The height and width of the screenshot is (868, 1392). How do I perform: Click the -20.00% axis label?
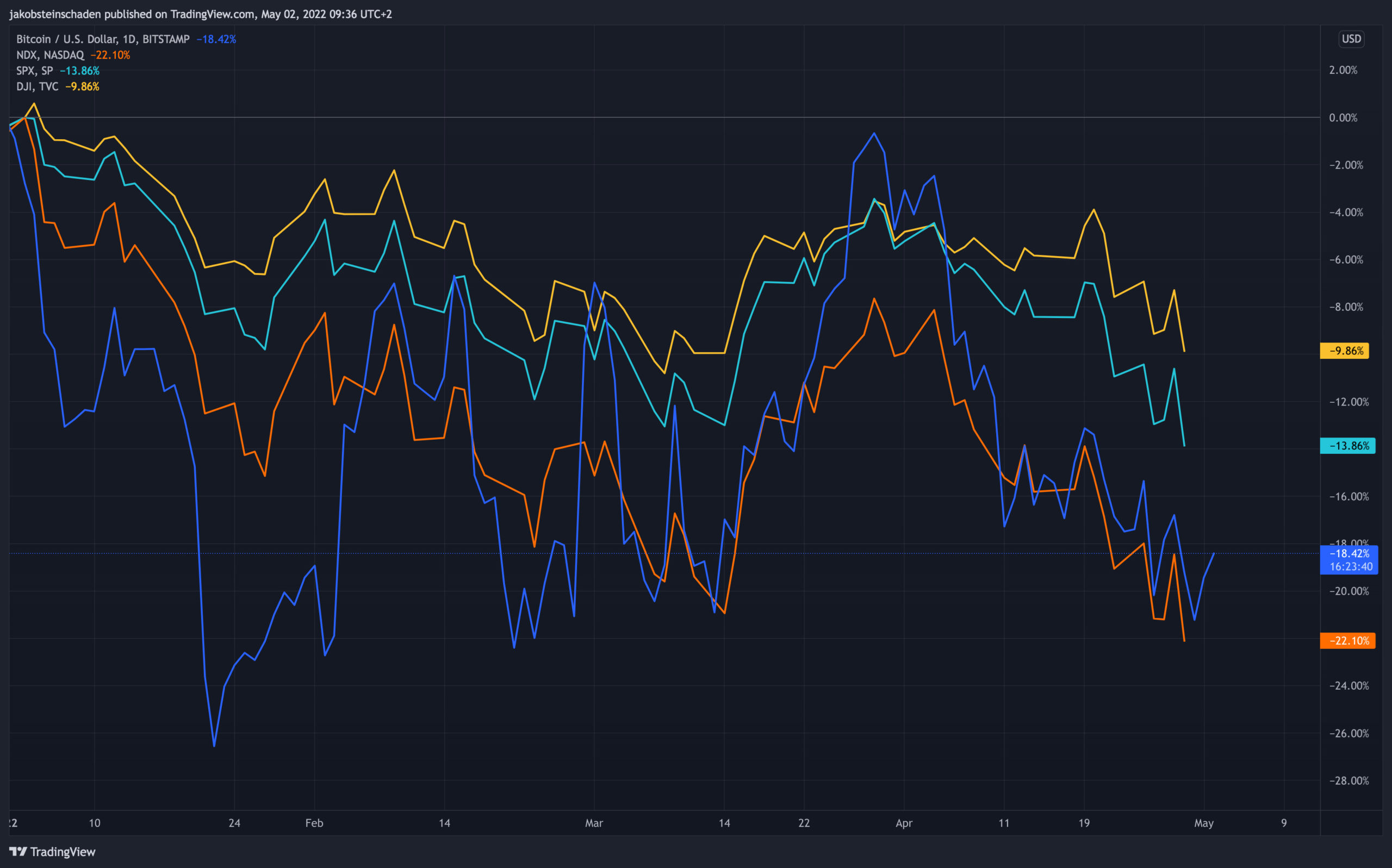pyautogui.click(x=1349, y=591)
